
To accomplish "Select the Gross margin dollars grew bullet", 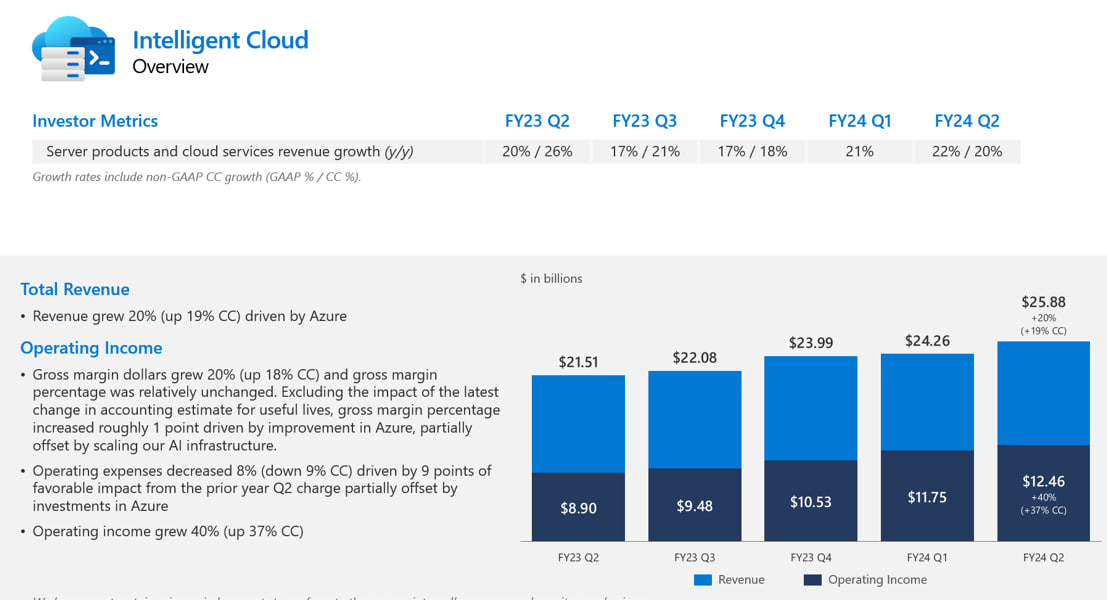I will 265,410.
